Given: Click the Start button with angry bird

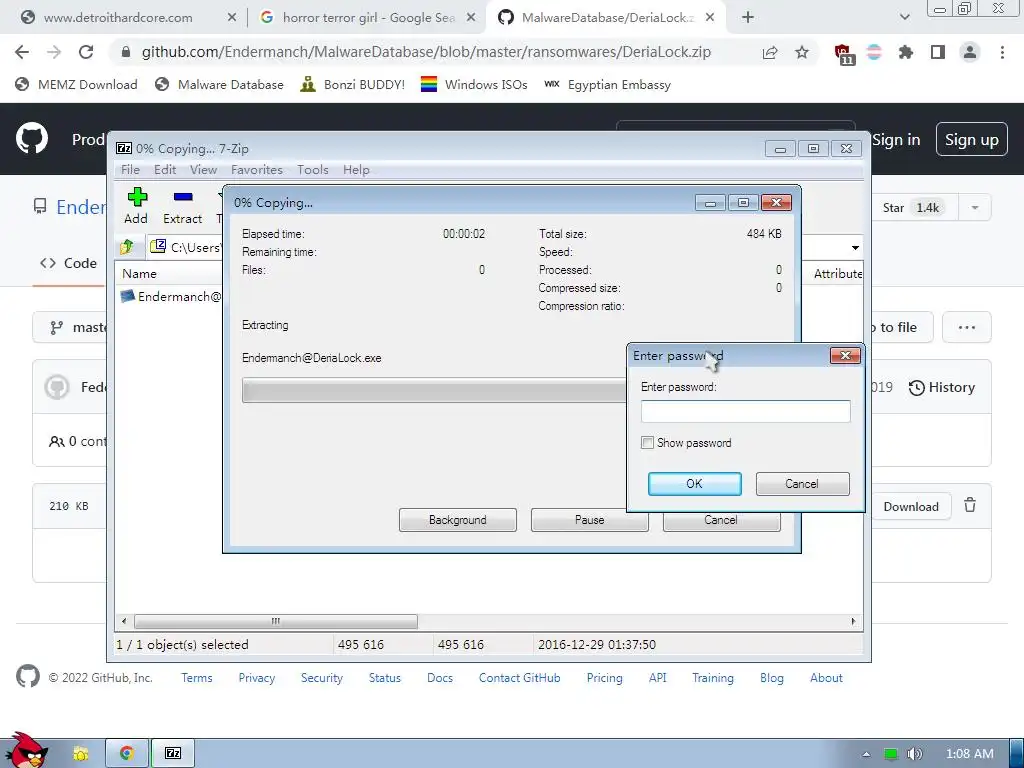Looking at the screenshot, I should coord(25,750).
